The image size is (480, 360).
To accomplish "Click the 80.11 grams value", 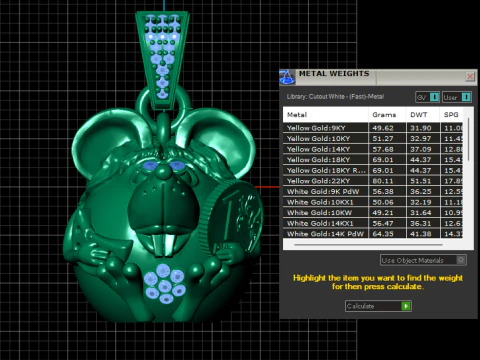I will click(x=383, y=181).
